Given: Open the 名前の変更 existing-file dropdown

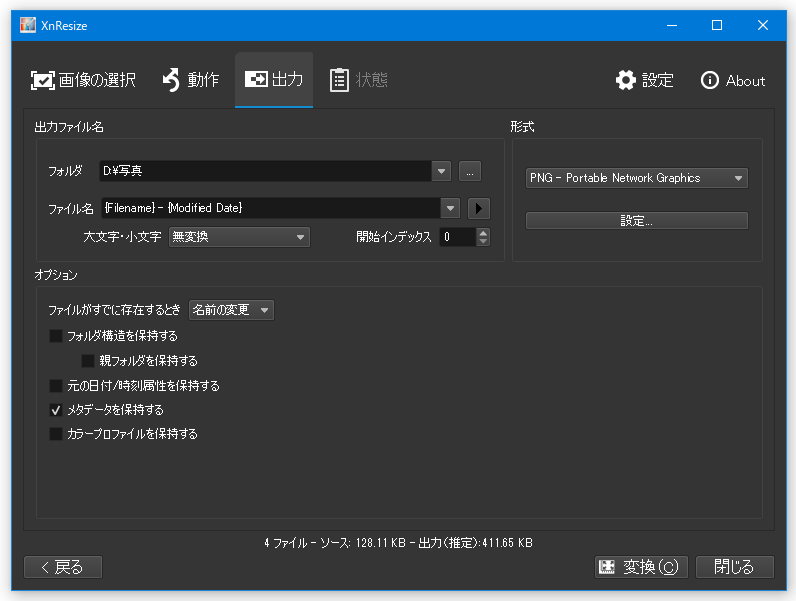Looking at the screenshot, I should point(231,310).
